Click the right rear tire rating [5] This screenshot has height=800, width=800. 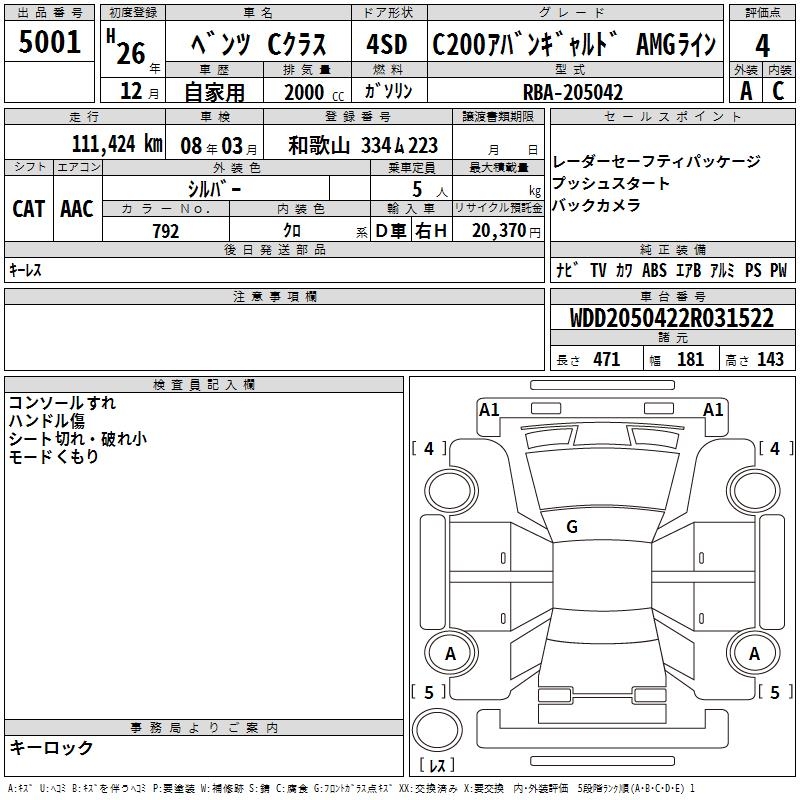776,693
